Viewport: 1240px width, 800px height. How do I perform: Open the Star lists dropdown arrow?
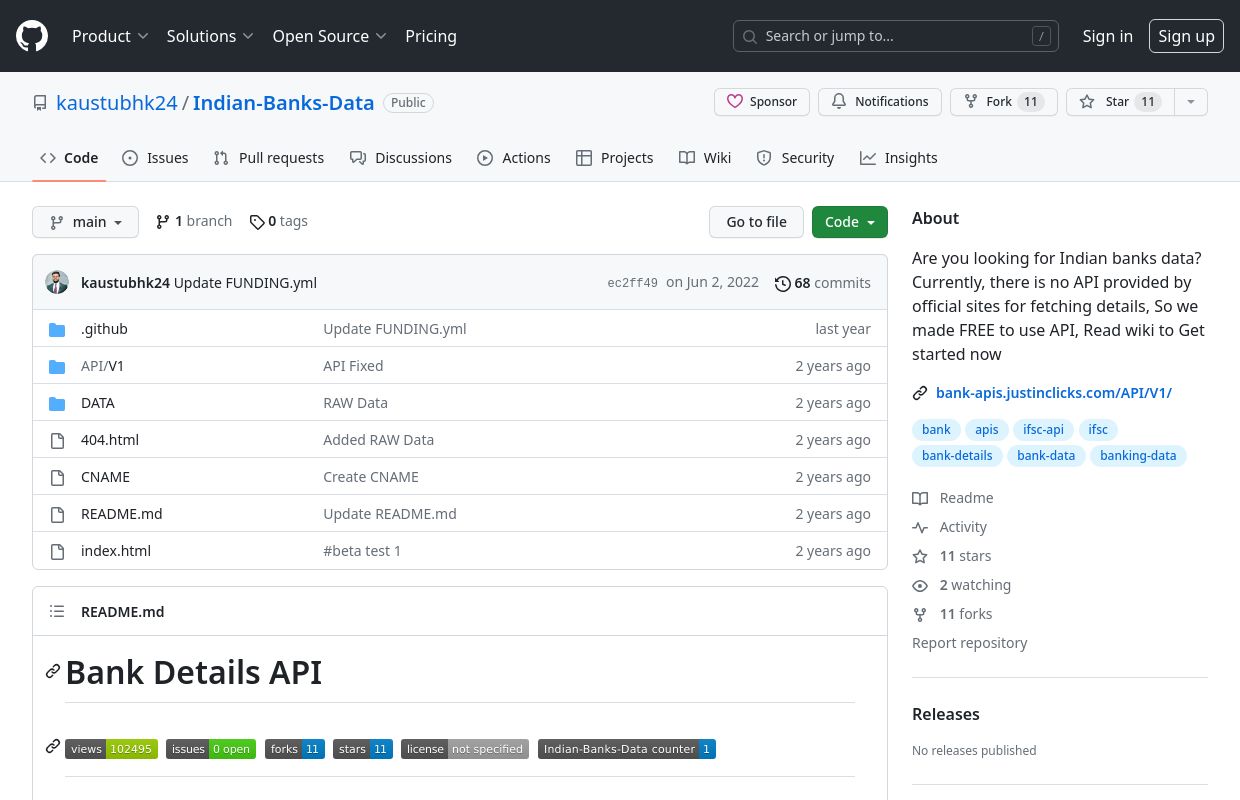pyautogui.click(x=1190, y=102)
